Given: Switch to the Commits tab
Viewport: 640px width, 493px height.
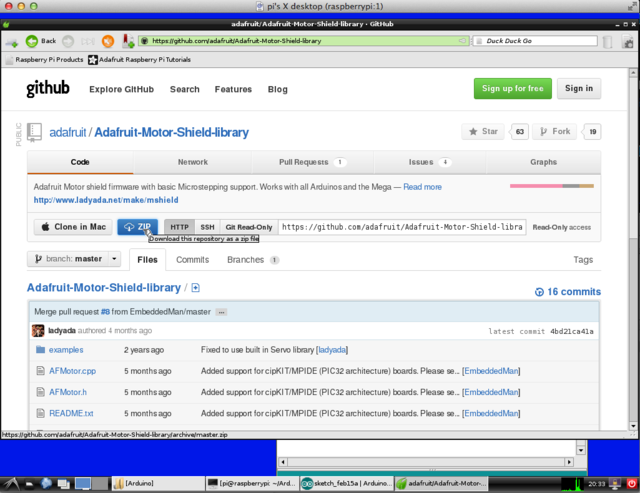Looking at the screenshot, I should pos(192,260).
